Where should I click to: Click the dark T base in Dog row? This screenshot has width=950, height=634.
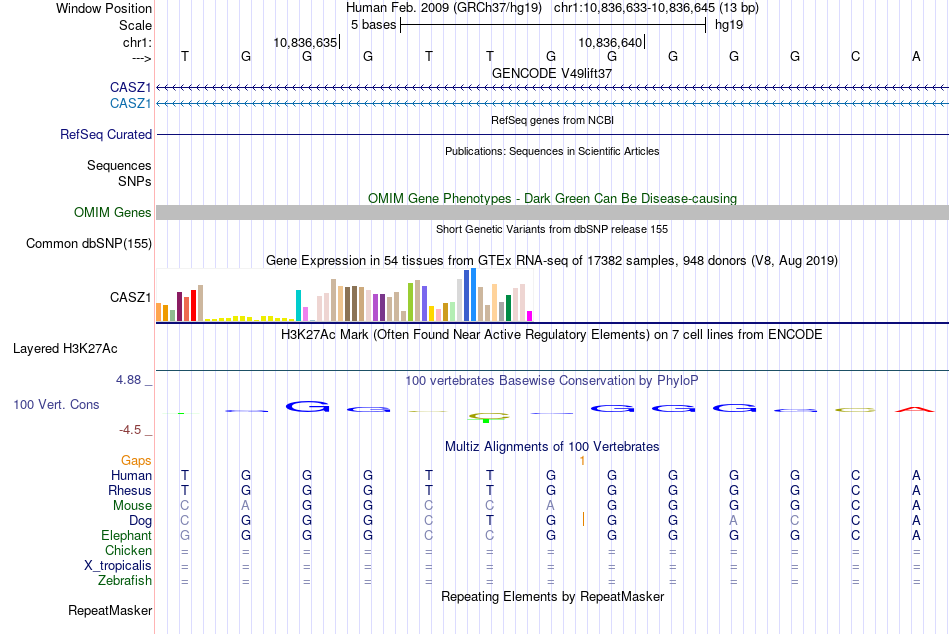pos(490,520)
